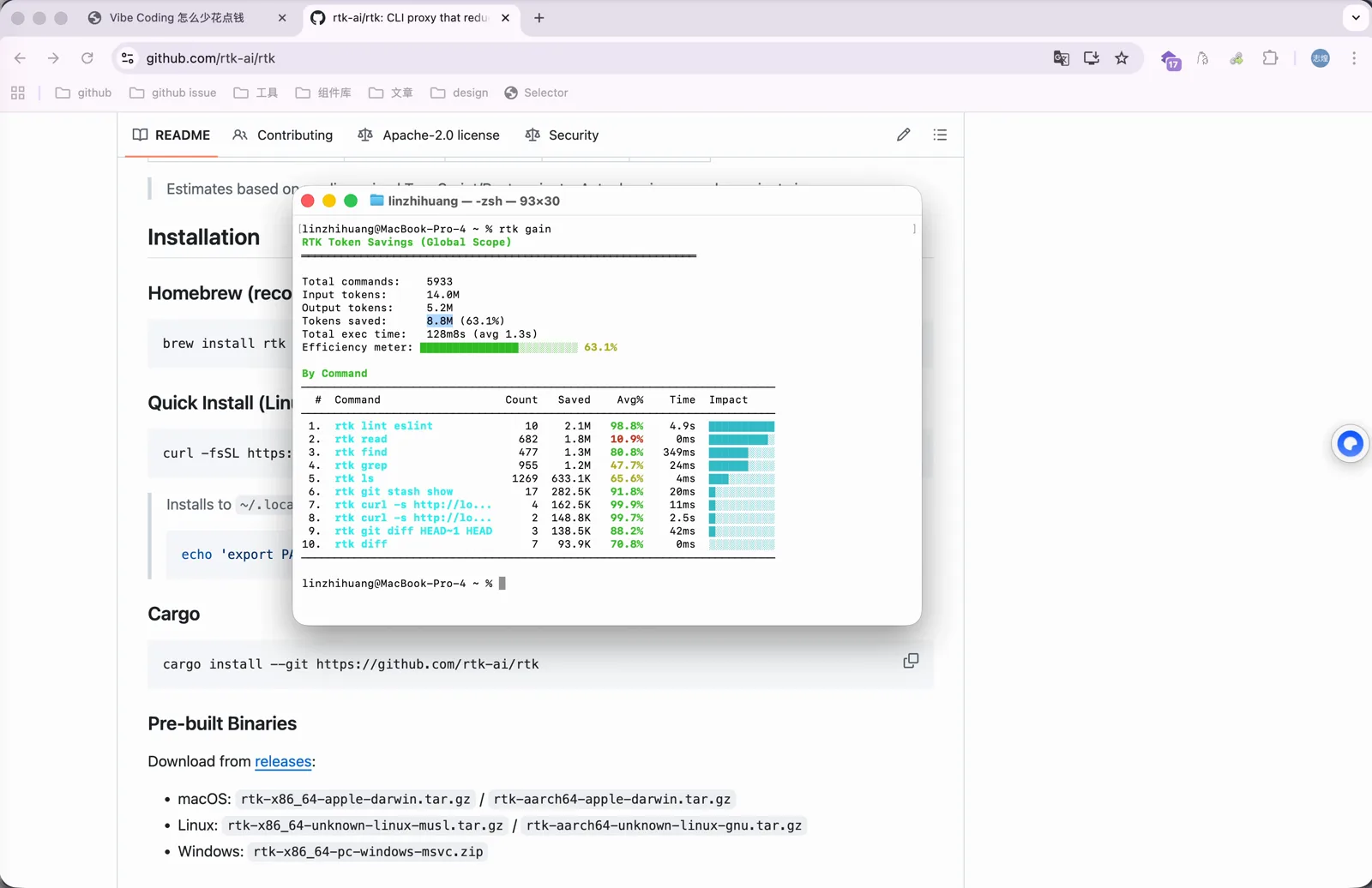Open the README outline list icon

click(x=940, y=135)
